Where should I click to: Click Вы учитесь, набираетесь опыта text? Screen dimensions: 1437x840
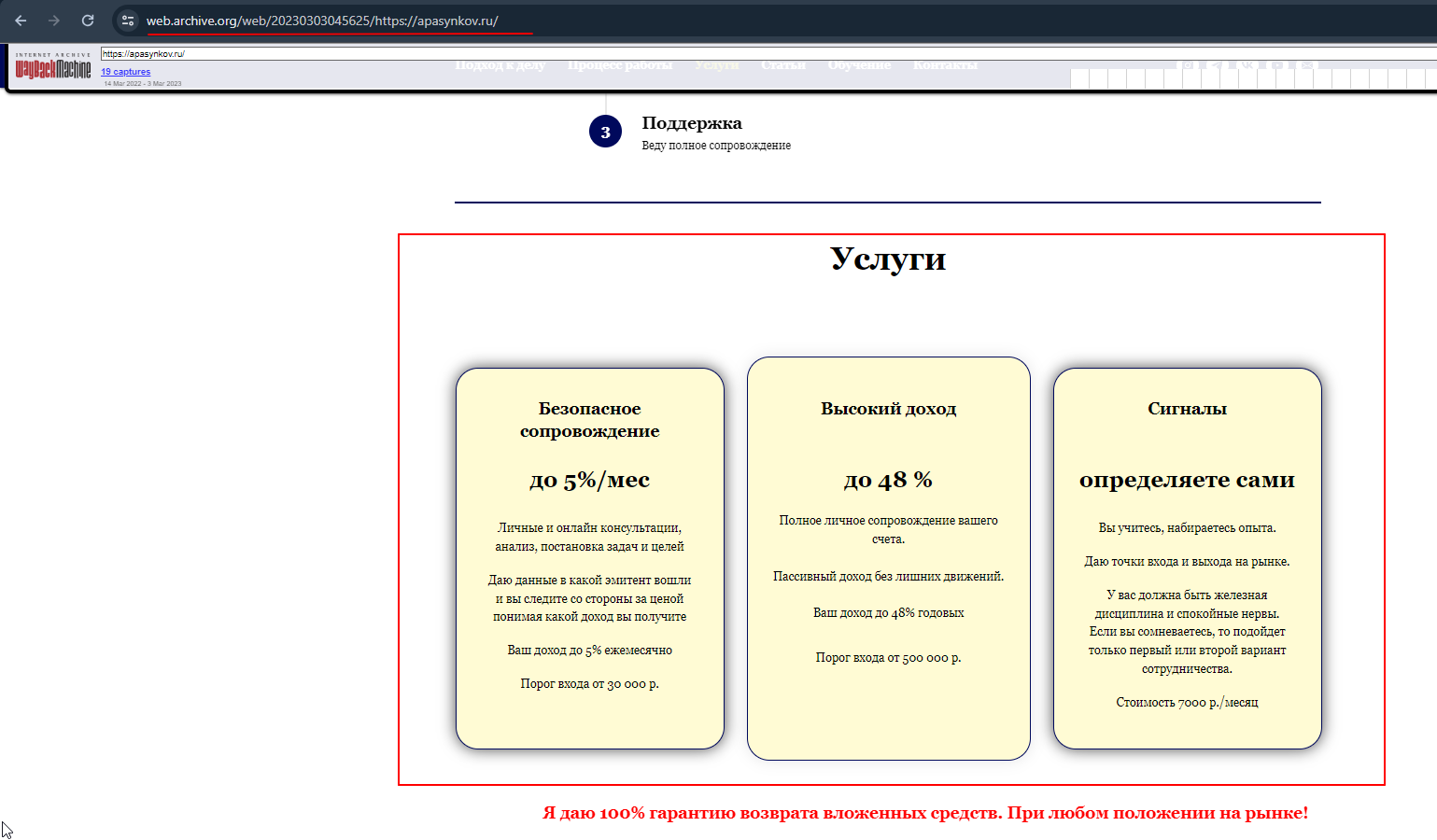pos(1188,528)
